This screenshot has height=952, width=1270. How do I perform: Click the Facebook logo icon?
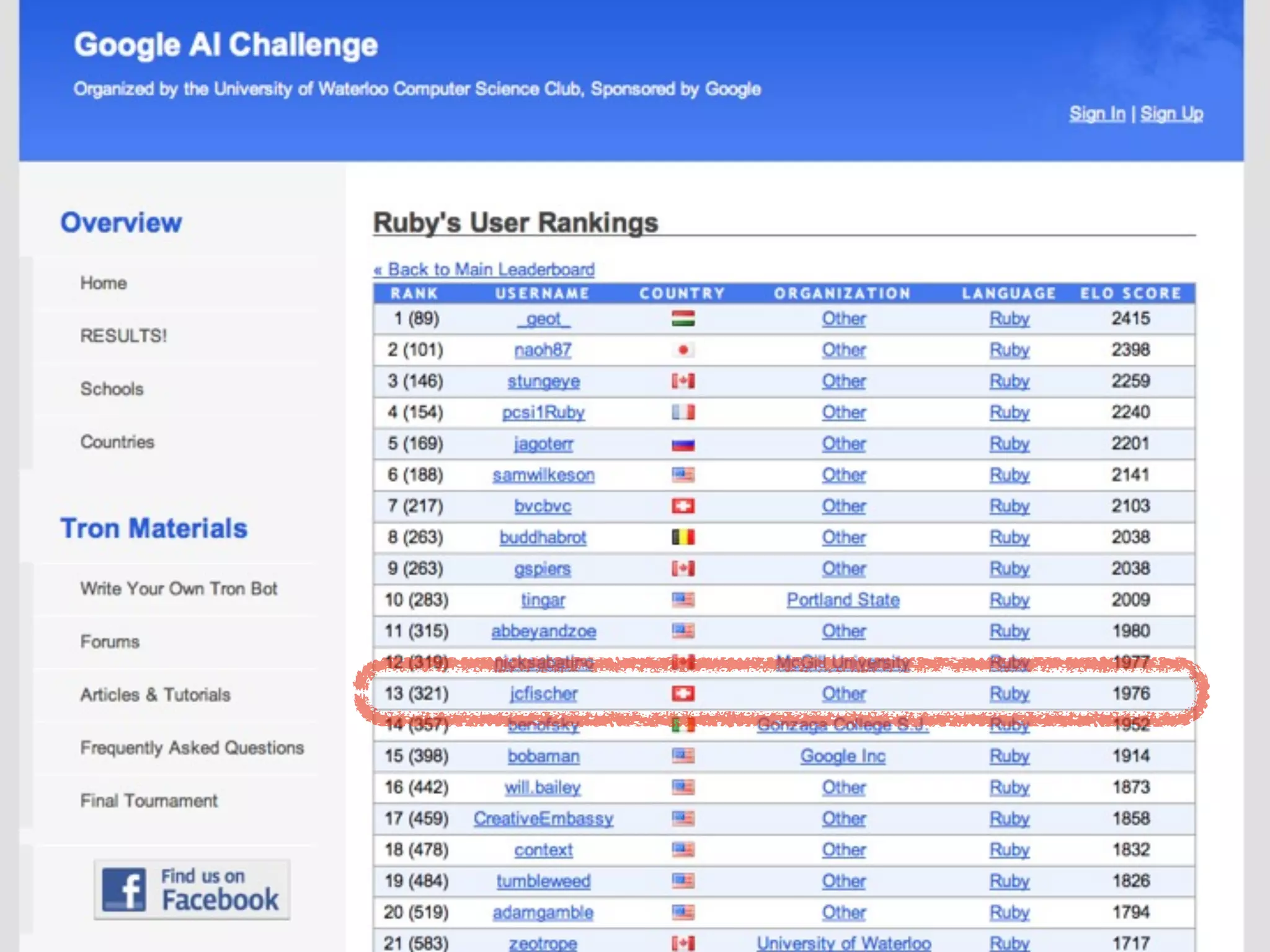(x=125, y=889)
